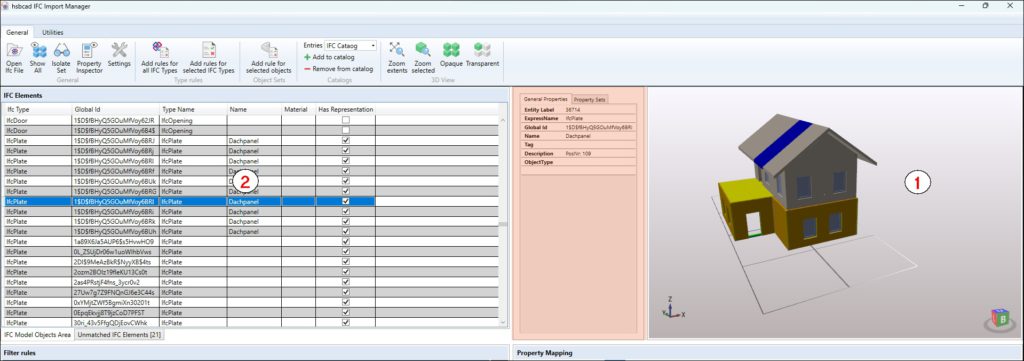Select Global Id 0xYMjtZWf5BgmiXn30201t cell

pyautogui.click(x=116, y=303)
